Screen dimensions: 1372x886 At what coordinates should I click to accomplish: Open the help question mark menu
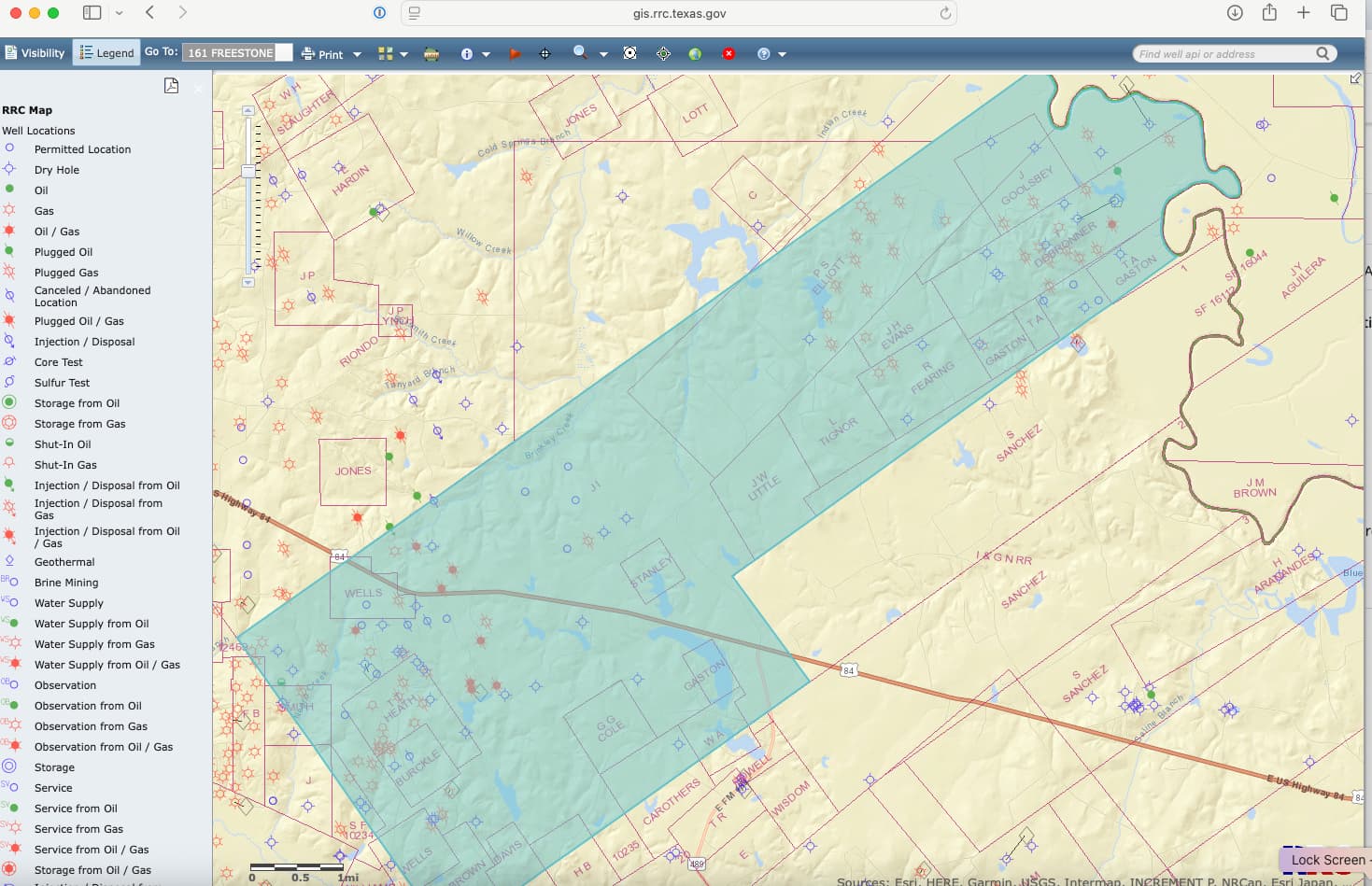764,54
